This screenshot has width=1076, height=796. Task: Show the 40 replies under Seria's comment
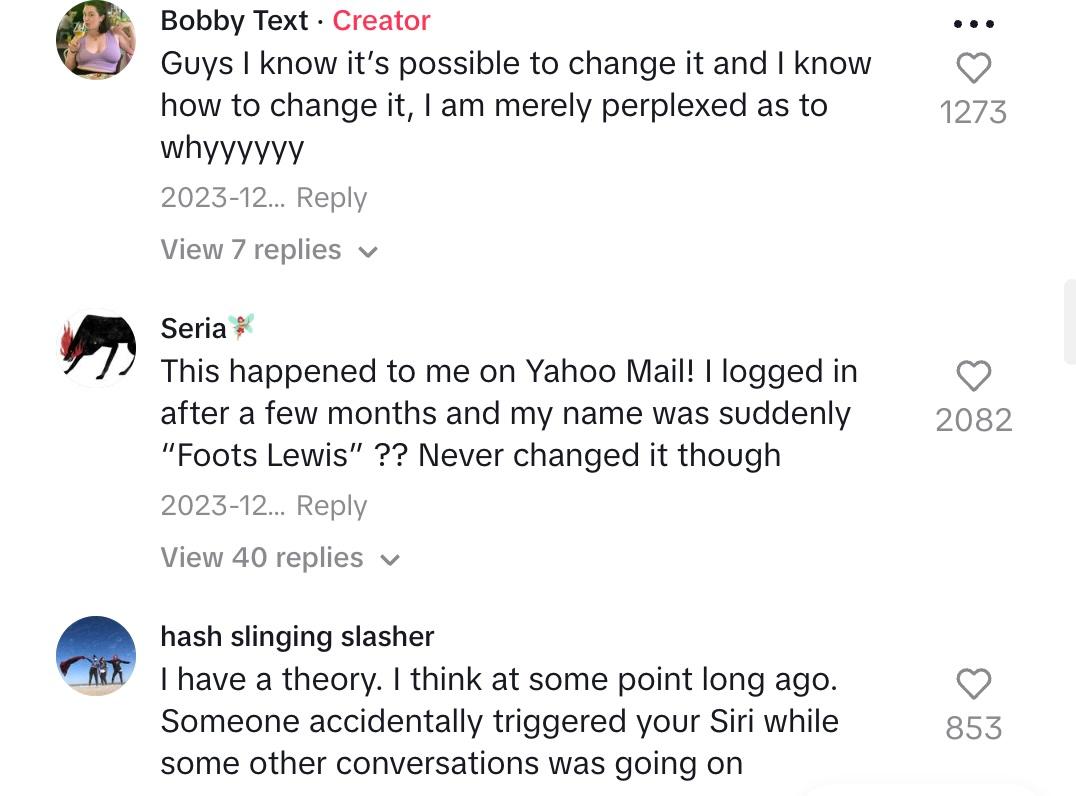[262, 557]
